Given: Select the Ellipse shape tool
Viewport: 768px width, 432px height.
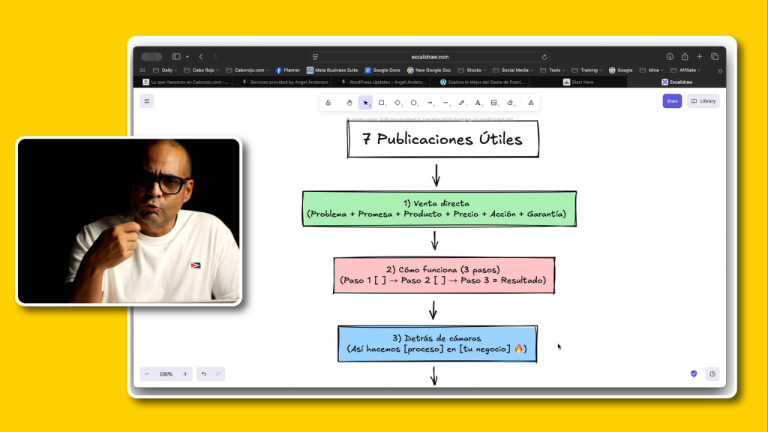Looking at the screenshot, I should coord(413,102).
